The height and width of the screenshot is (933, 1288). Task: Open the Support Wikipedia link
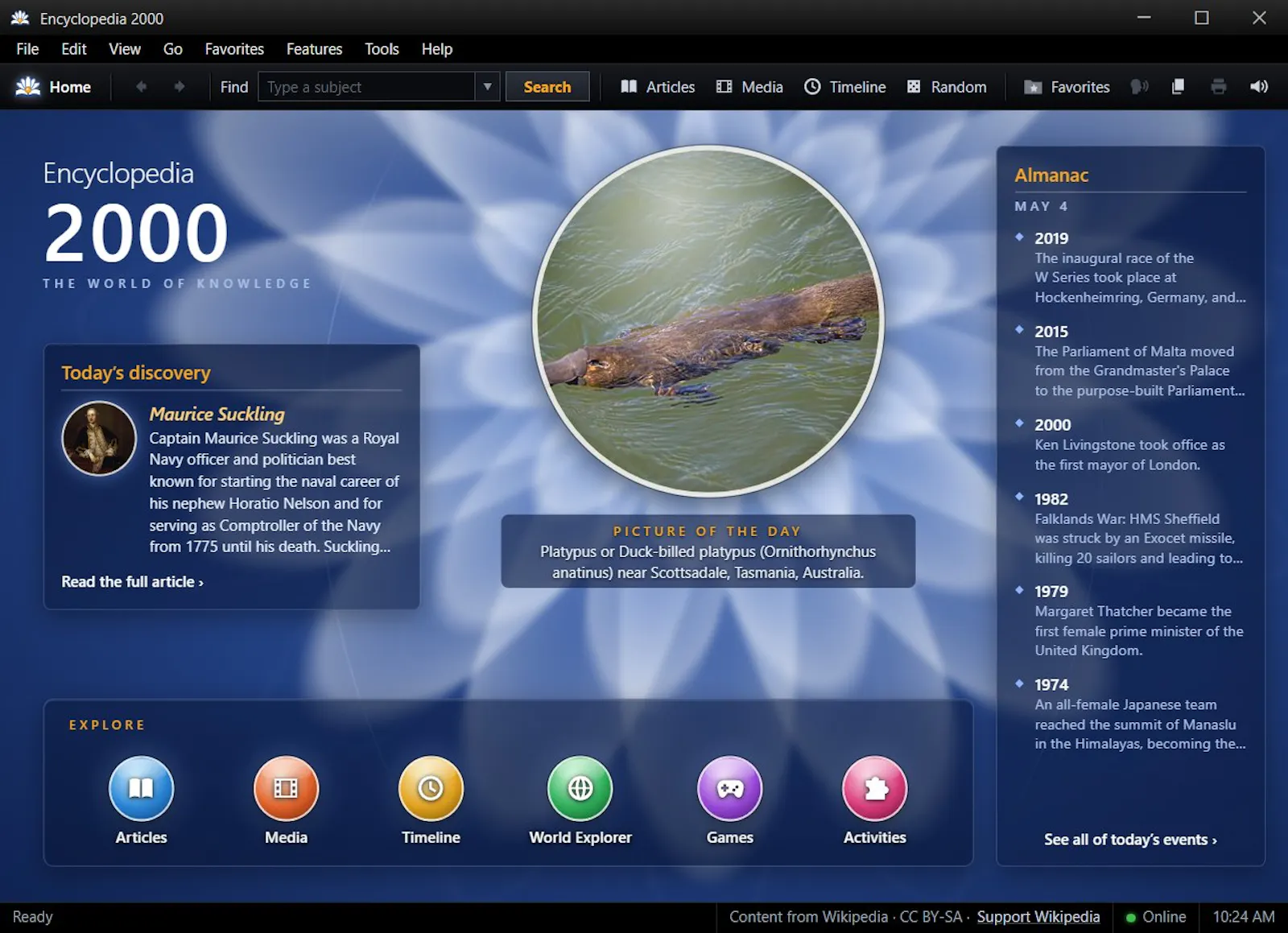1038,917
